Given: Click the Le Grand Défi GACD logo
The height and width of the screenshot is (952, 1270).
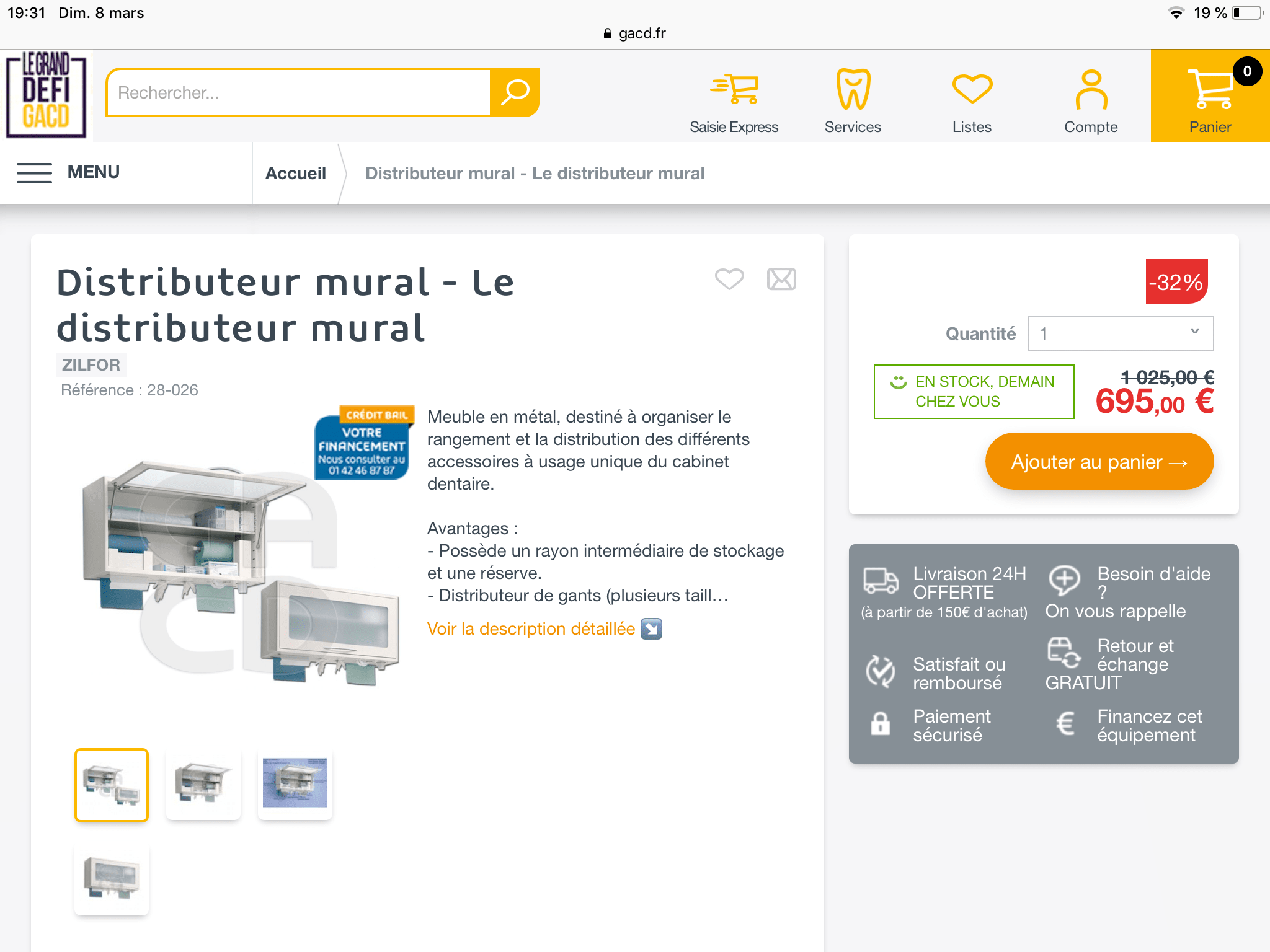Looking at the screenshot, I should click(47, 95).
